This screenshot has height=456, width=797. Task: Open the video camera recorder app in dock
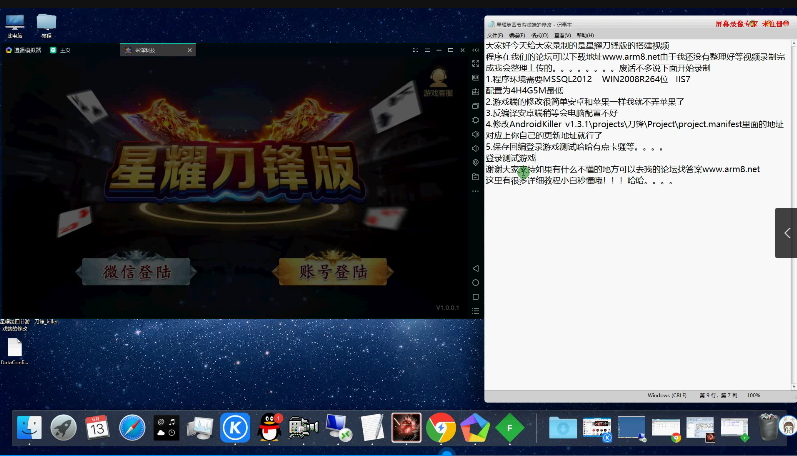click(303, 427)
